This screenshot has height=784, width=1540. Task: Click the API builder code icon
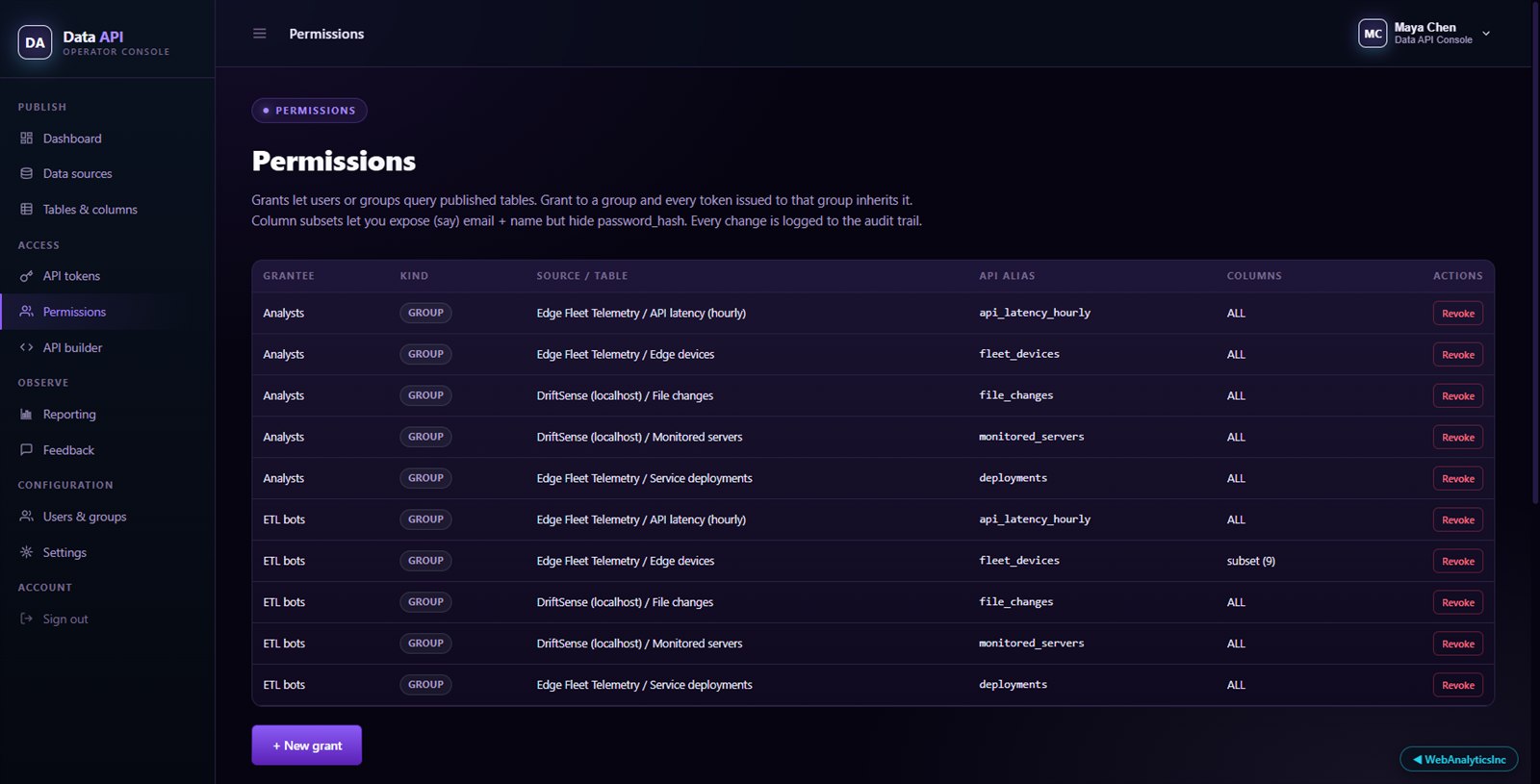(x=26, y=347)
